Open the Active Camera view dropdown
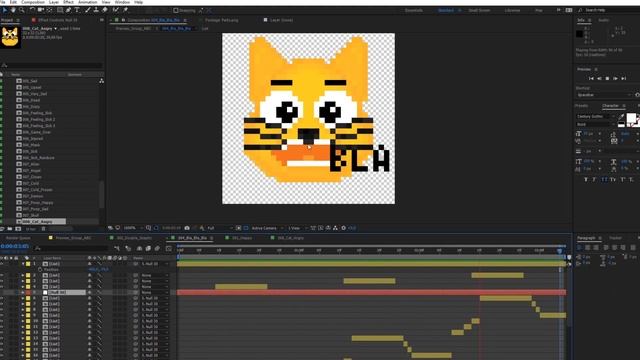This screenshot has height=360, width=640. (267, 228)
